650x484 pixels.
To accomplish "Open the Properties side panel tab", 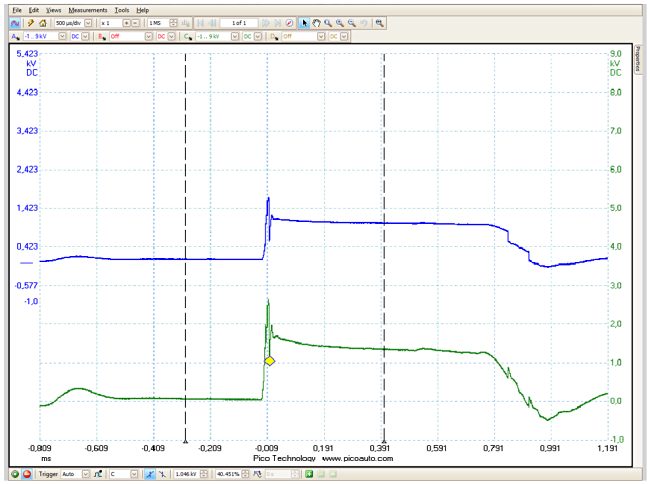I will click(640, 58).
